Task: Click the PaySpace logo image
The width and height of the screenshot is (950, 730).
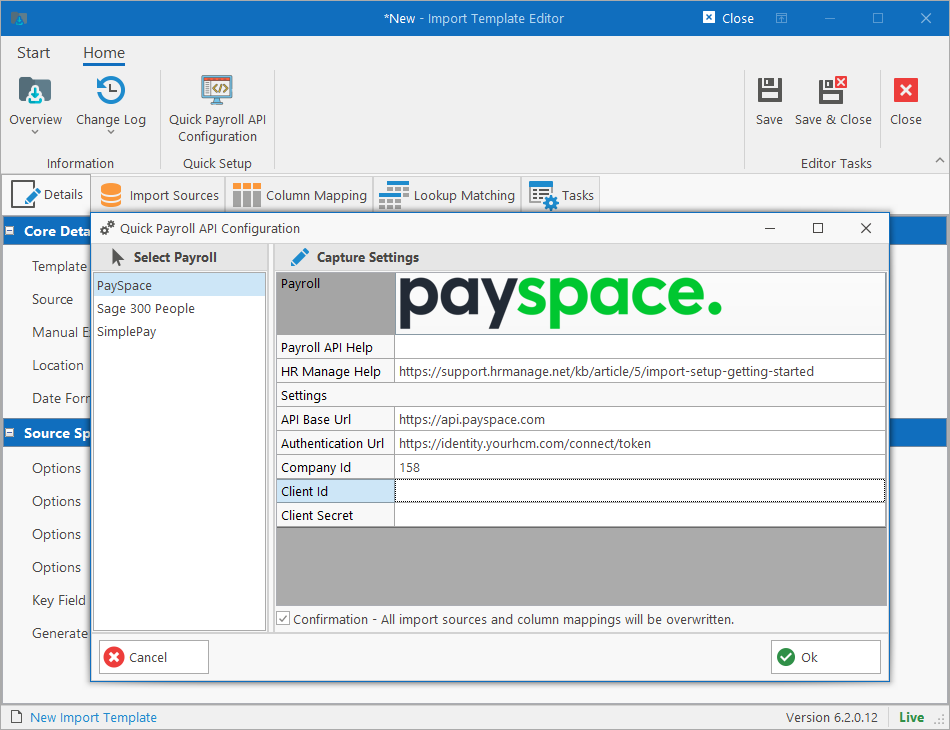Action: [x=560, y=301]
